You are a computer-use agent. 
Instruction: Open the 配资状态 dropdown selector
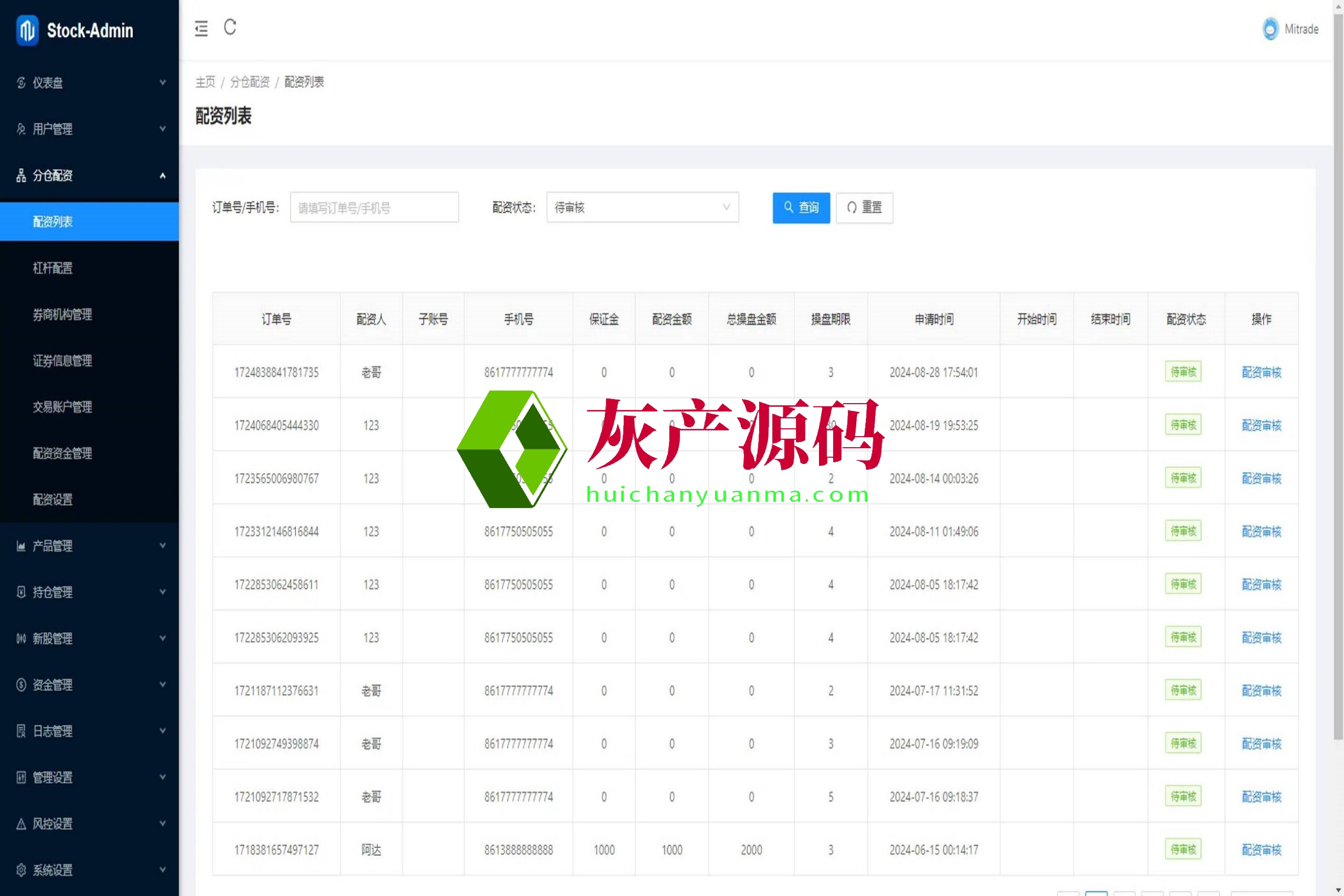pos(642,207)
